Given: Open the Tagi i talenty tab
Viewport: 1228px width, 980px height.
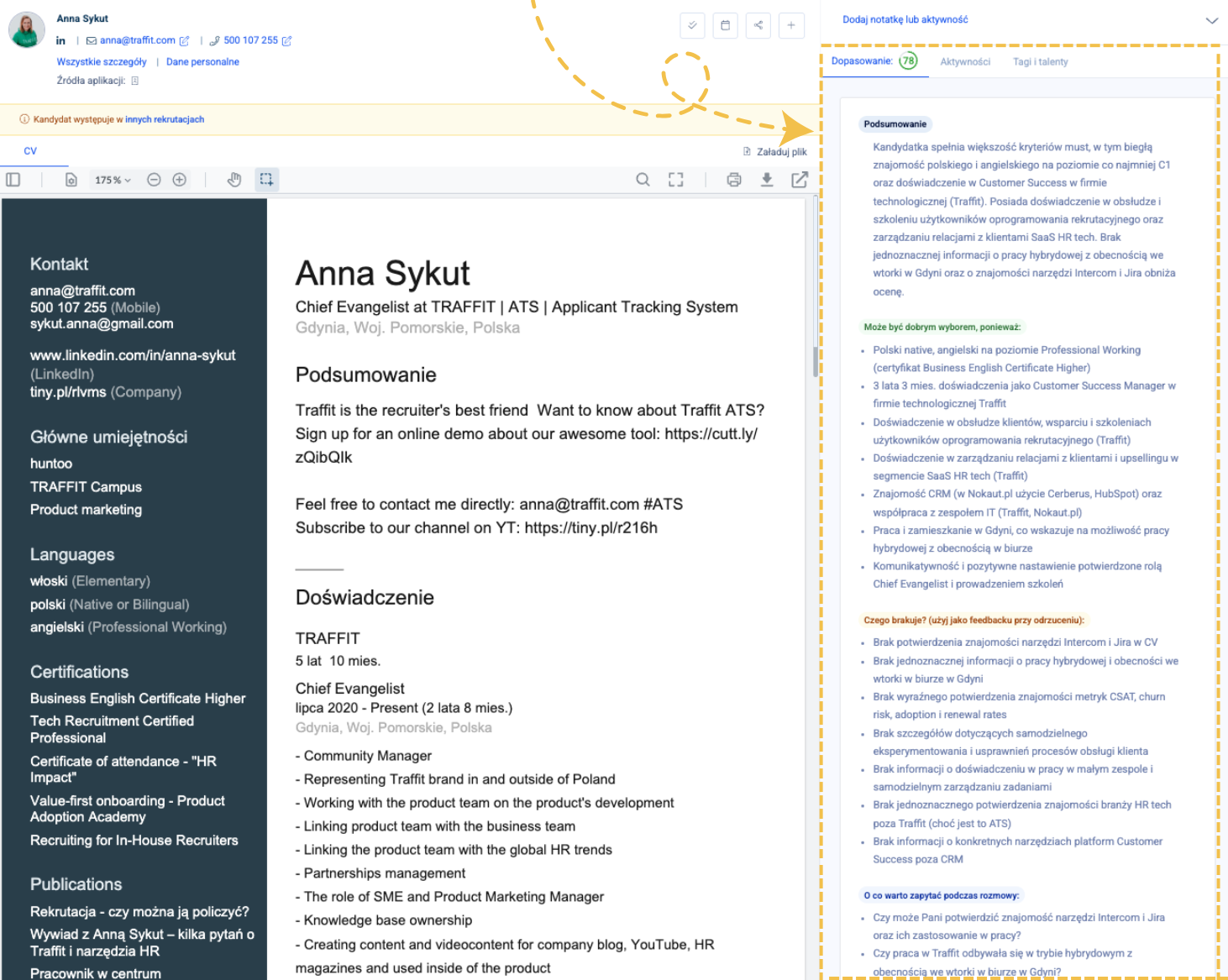Looking at the screenshot, I should (x=1040, y=62).
